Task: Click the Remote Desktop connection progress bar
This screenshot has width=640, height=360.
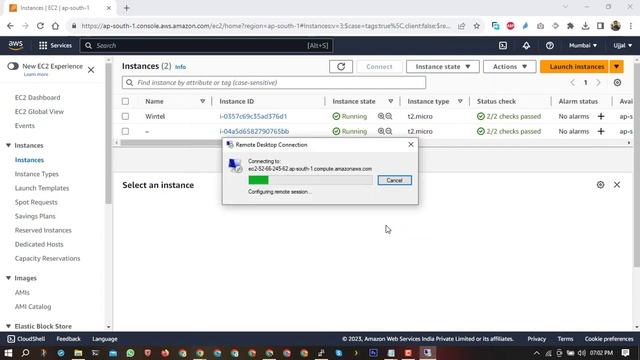Action: pyautogui.click(x=310, y=180)
